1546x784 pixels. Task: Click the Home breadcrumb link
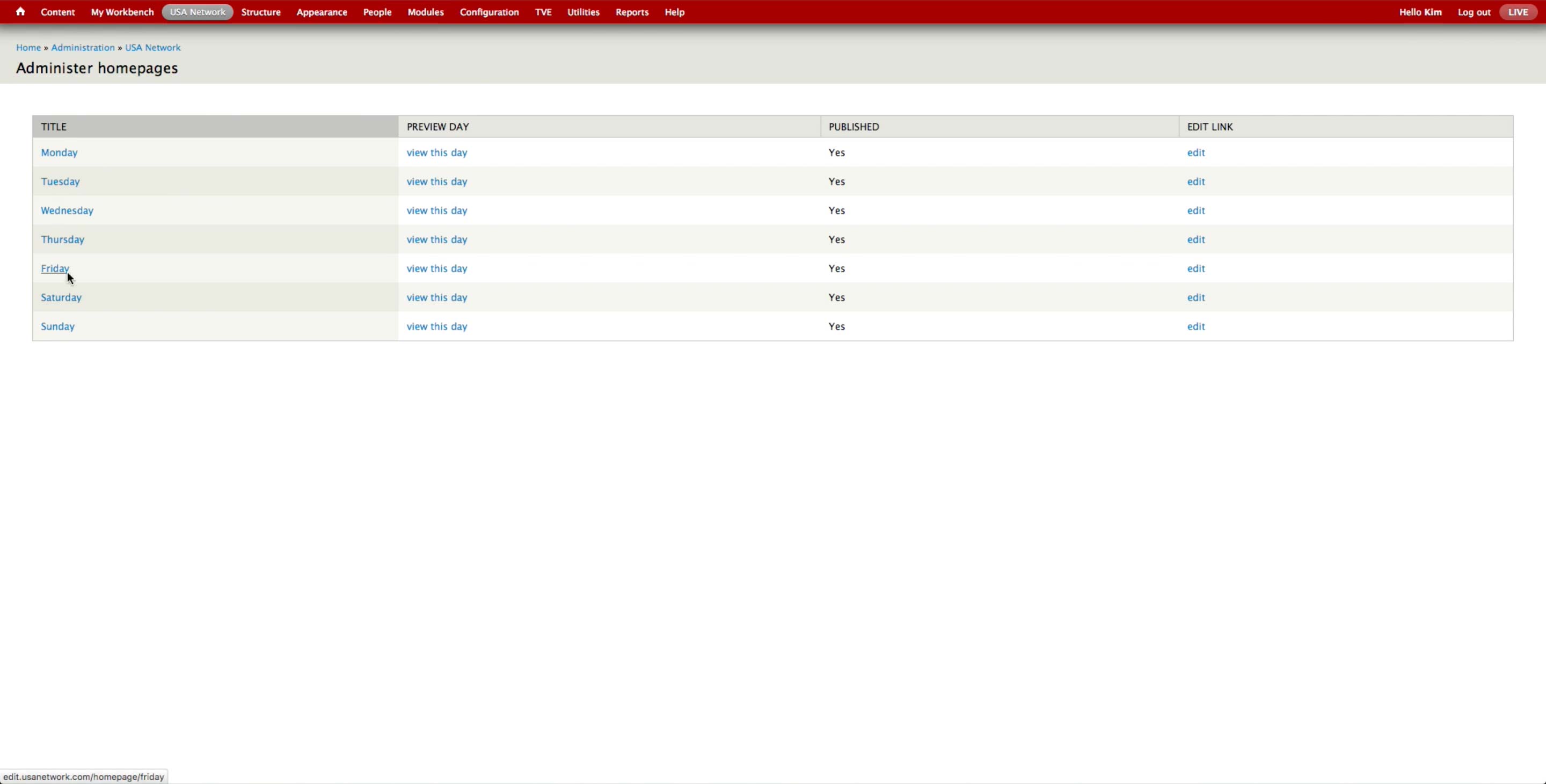[28, 47]
